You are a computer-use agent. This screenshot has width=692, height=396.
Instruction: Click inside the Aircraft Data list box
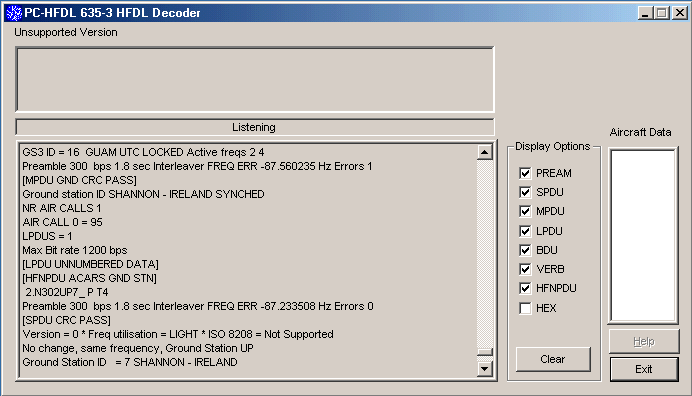tap(643, 235)
